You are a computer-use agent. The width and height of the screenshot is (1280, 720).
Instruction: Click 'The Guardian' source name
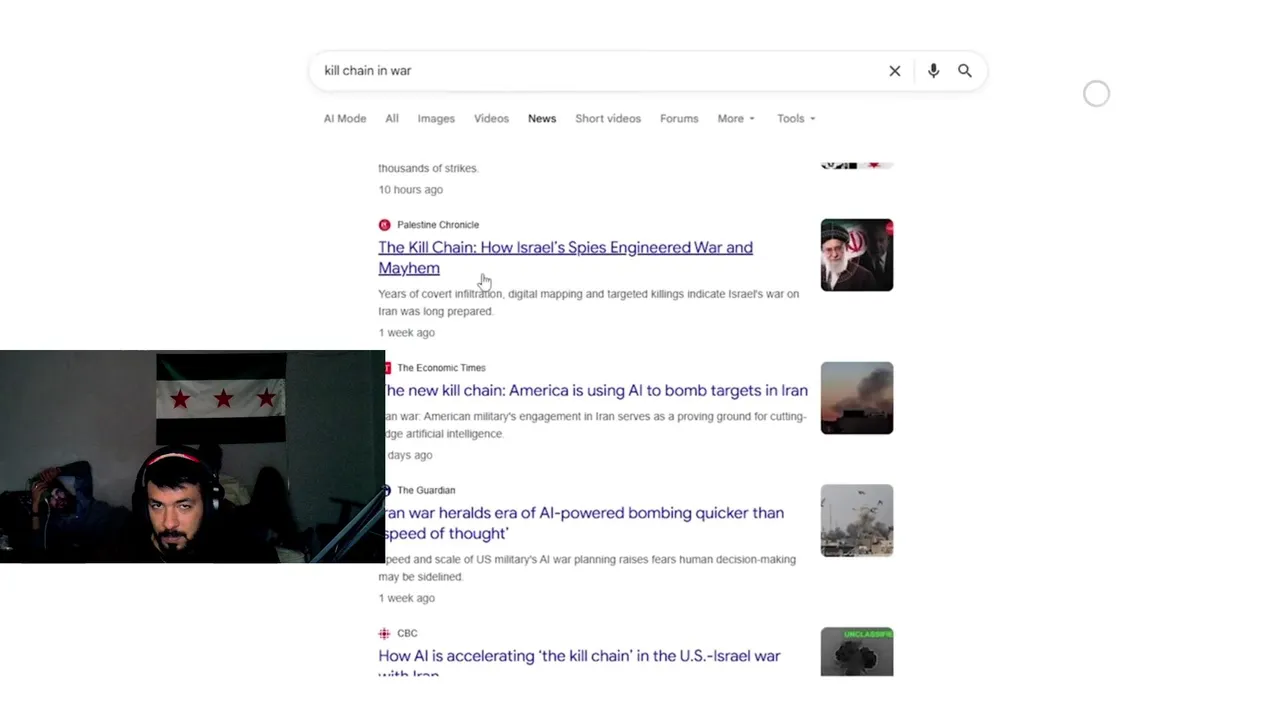point(426,490)
